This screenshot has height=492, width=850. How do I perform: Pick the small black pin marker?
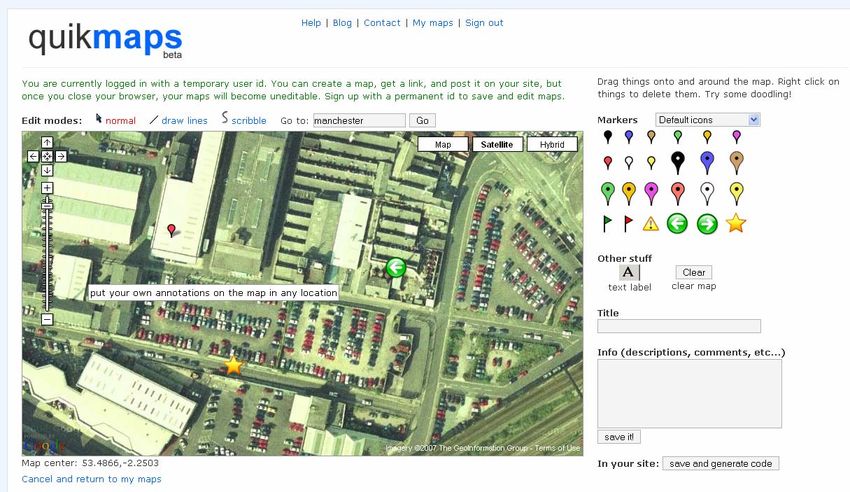(608, 137)
